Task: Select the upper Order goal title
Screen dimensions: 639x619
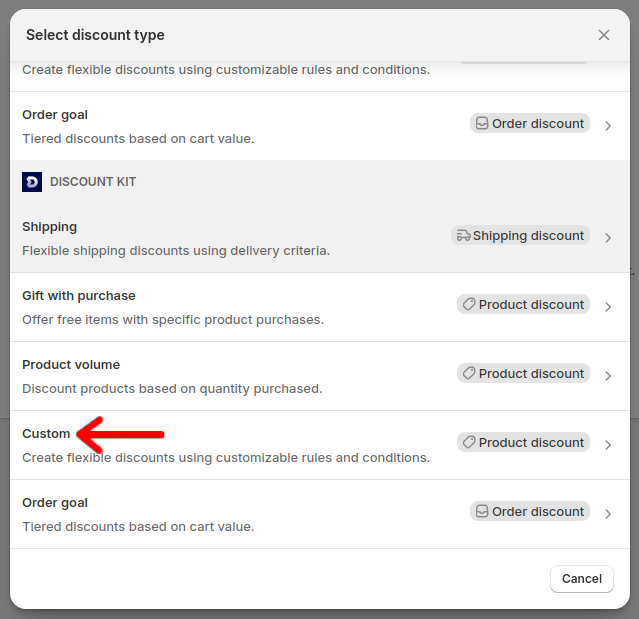Action: tap(55, 115)
